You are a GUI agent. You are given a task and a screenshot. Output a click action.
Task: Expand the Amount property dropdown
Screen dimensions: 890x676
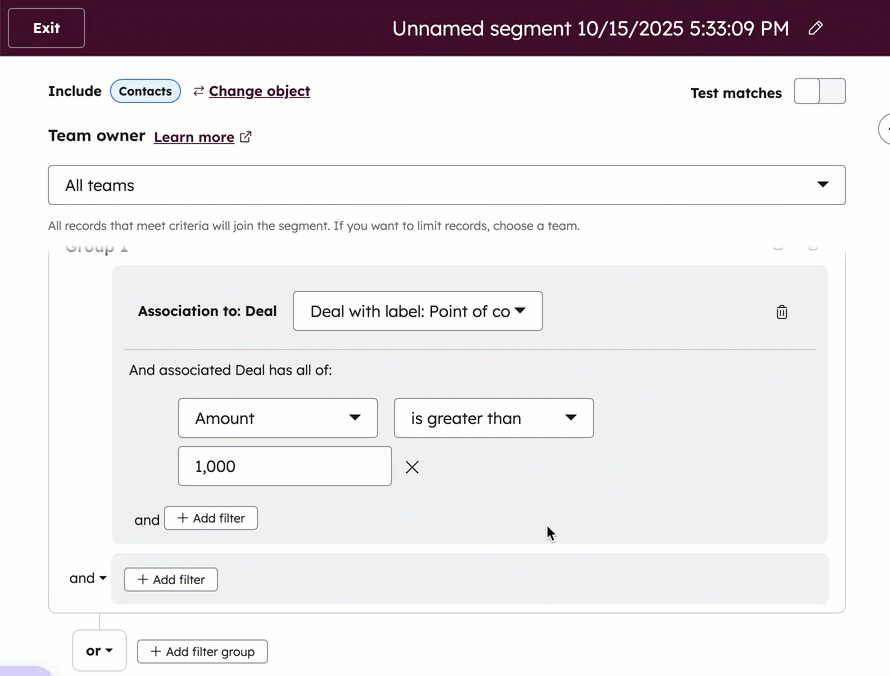(x=277, y=418)
